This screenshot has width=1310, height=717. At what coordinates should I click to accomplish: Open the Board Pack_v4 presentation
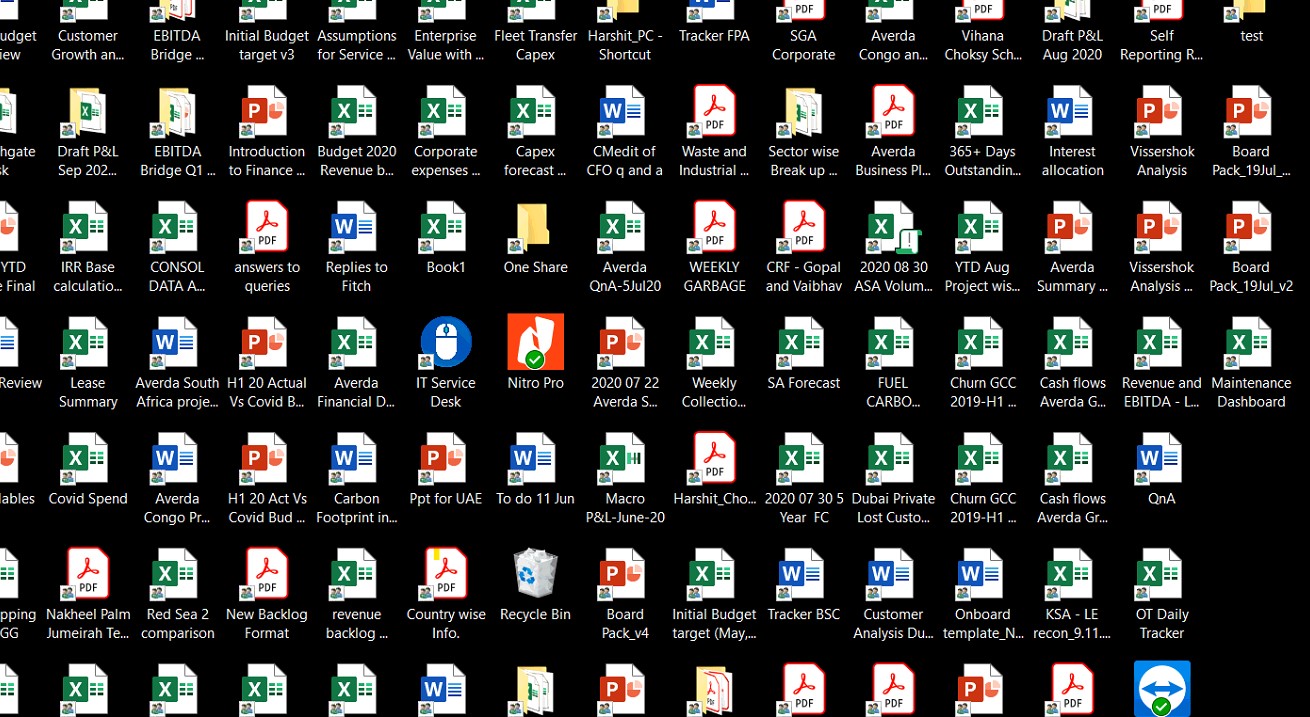point(625,573)
